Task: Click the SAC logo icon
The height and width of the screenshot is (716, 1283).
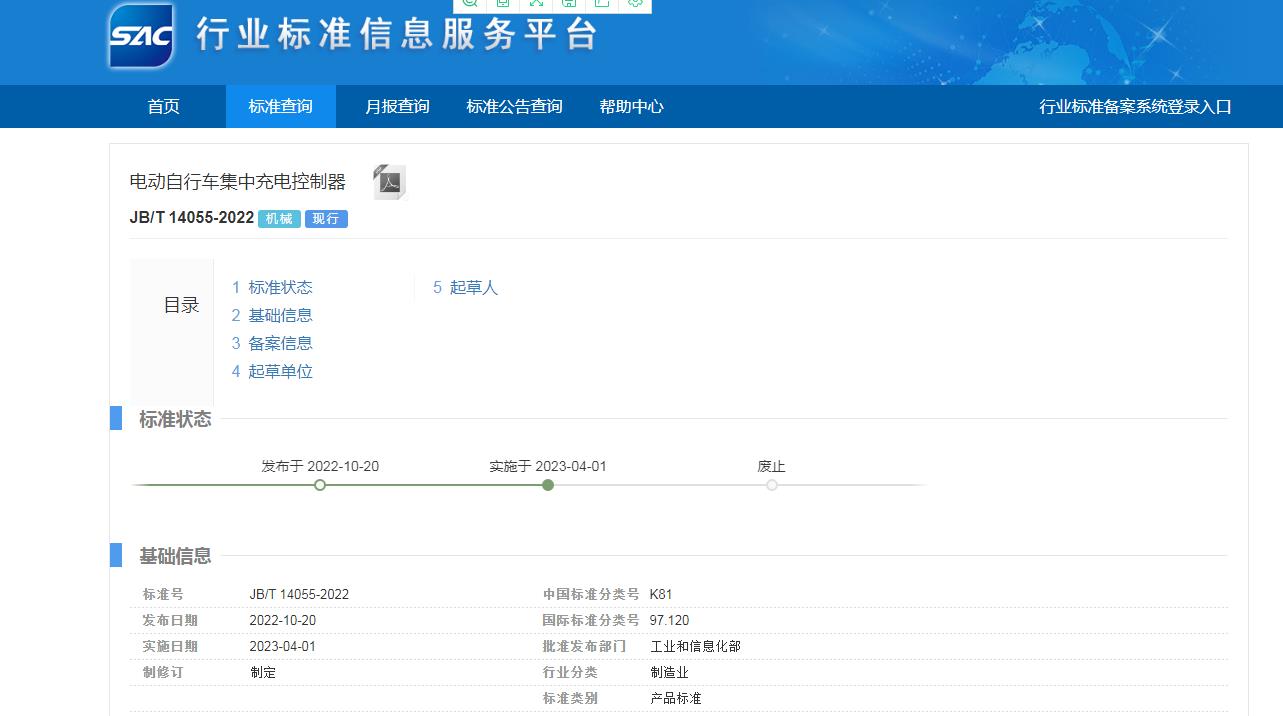Action: pyautogui.click(x=141, y=36)
